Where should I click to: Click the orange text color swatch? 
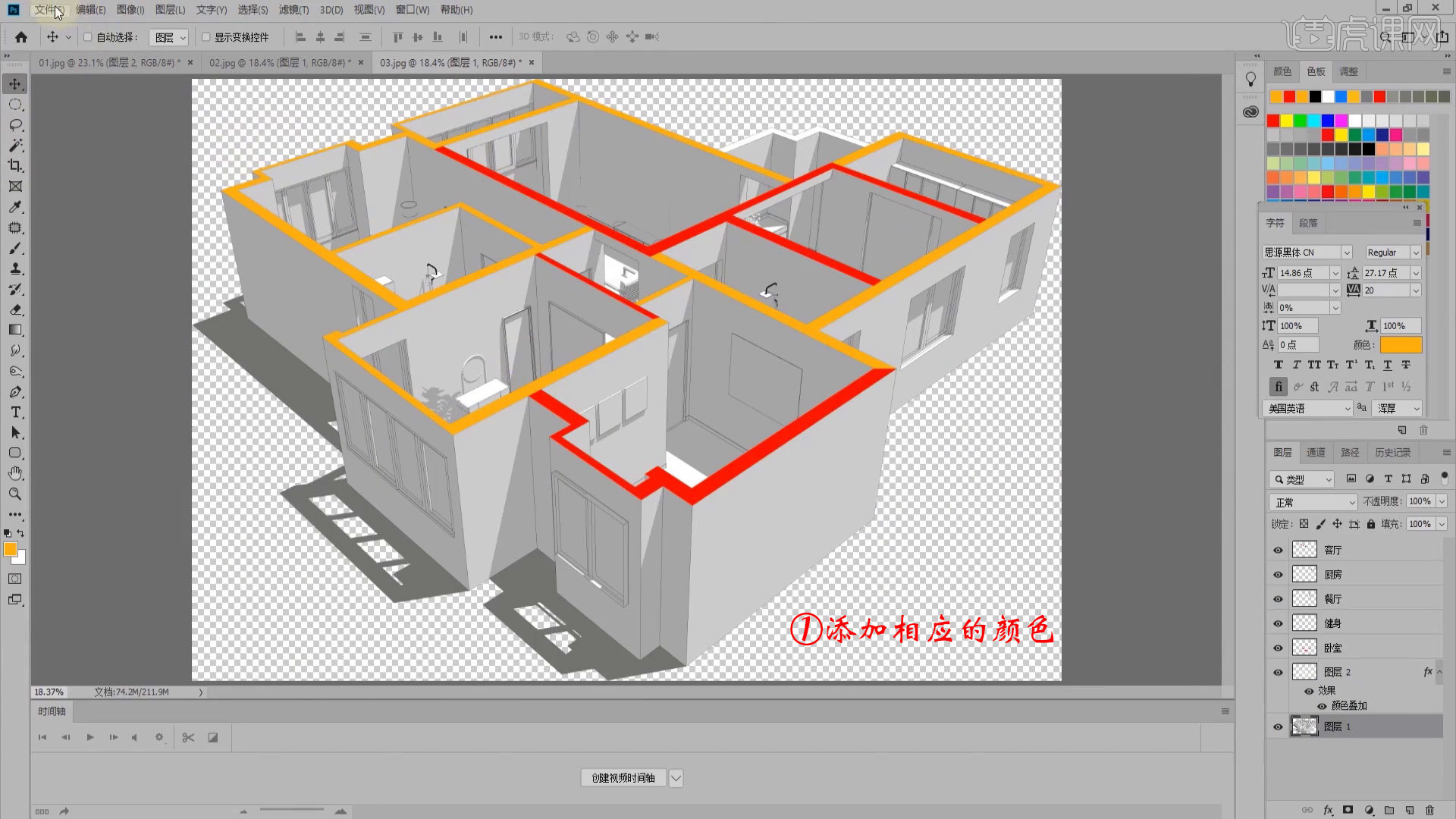[x=1401, y=345]
